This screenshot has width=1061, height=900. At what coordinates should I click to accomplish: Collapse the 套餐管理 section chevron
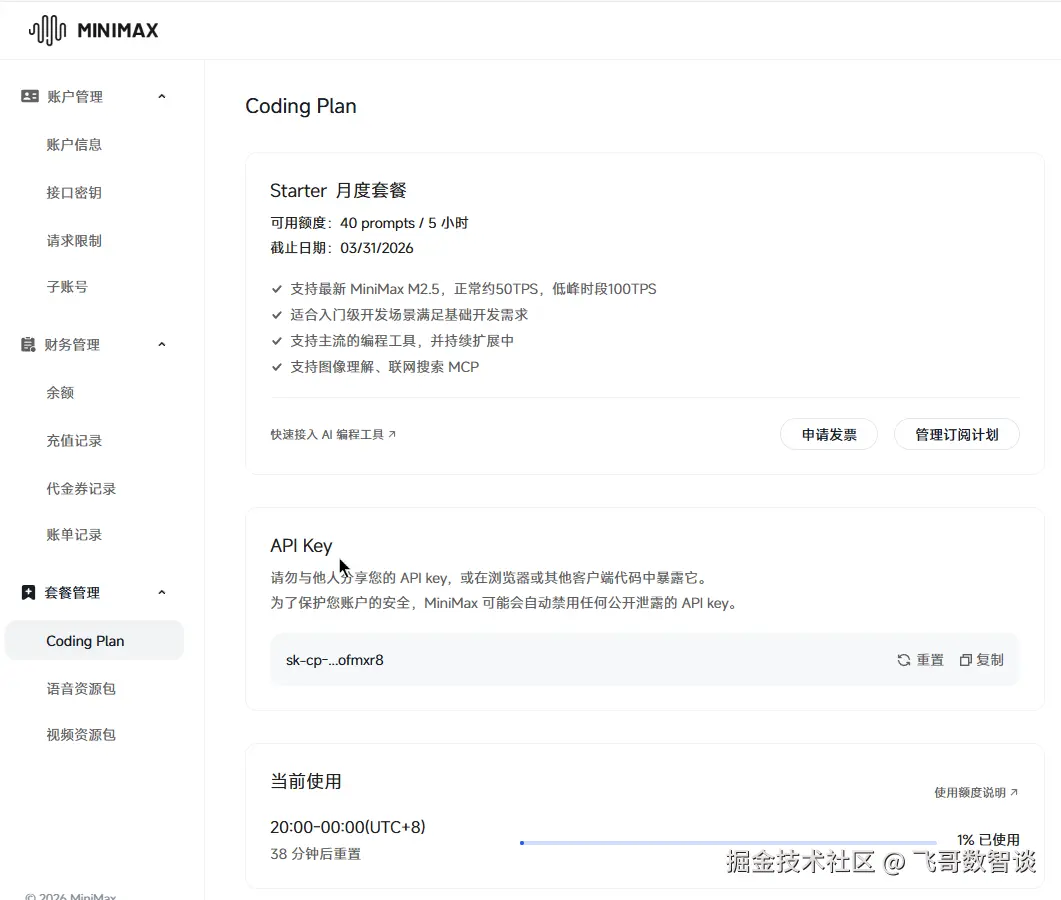point(162,593)
